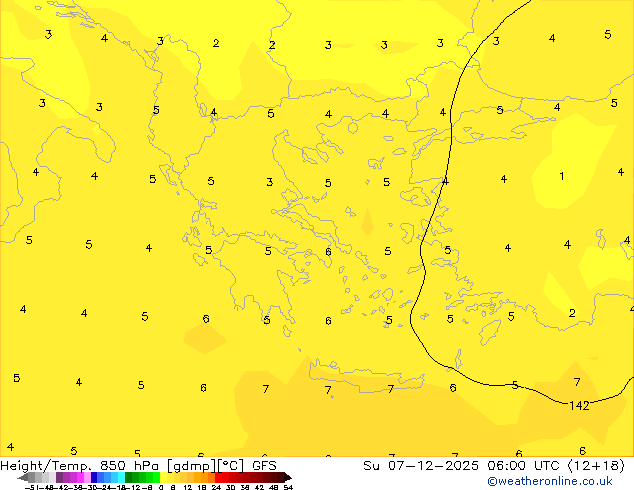Viewport: 634px width, 490px height.
Task: Click the temperature value '1' on the map
Action: [x=562, y=176]
